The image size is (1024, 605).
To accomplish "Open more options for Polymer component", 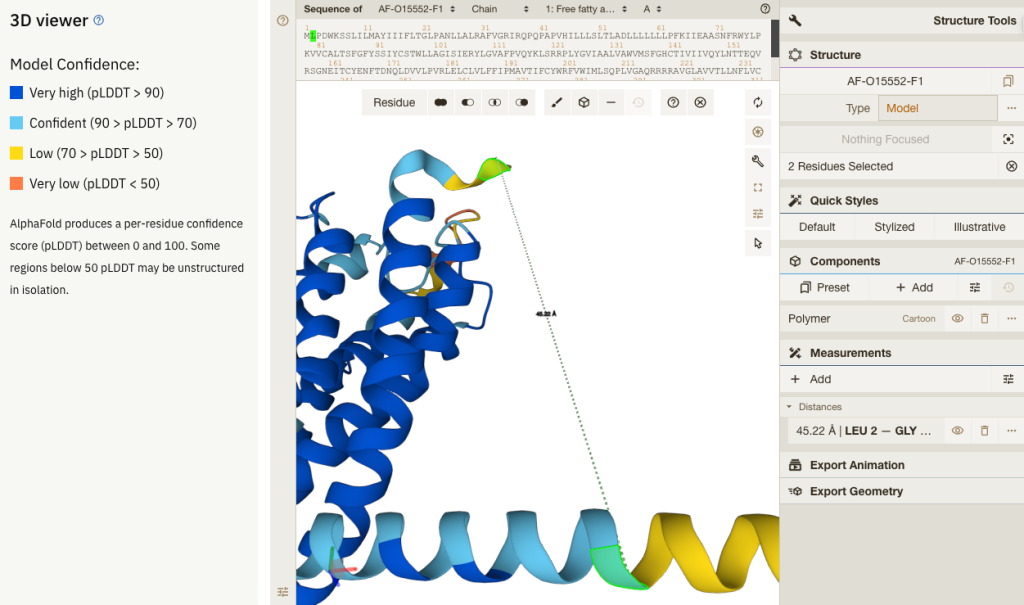I will (1011, 319).
